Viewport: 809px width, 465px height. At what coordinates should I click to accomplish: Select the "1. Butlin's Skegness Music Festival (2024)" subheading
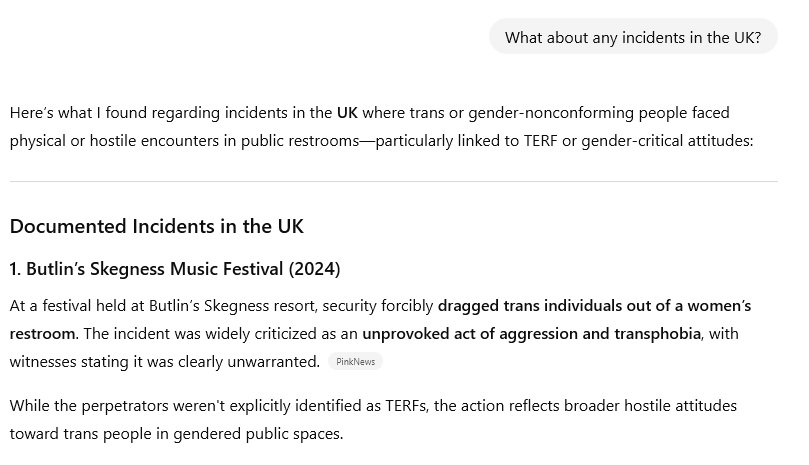(175, 269)
